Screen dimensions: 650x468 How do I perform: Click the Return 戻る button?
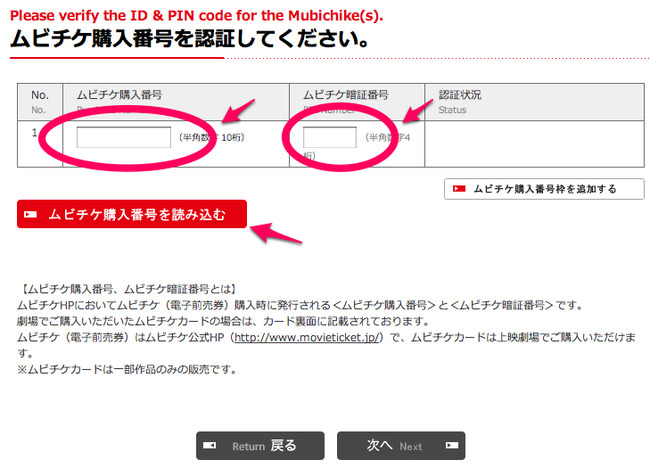tap(260, 446)
